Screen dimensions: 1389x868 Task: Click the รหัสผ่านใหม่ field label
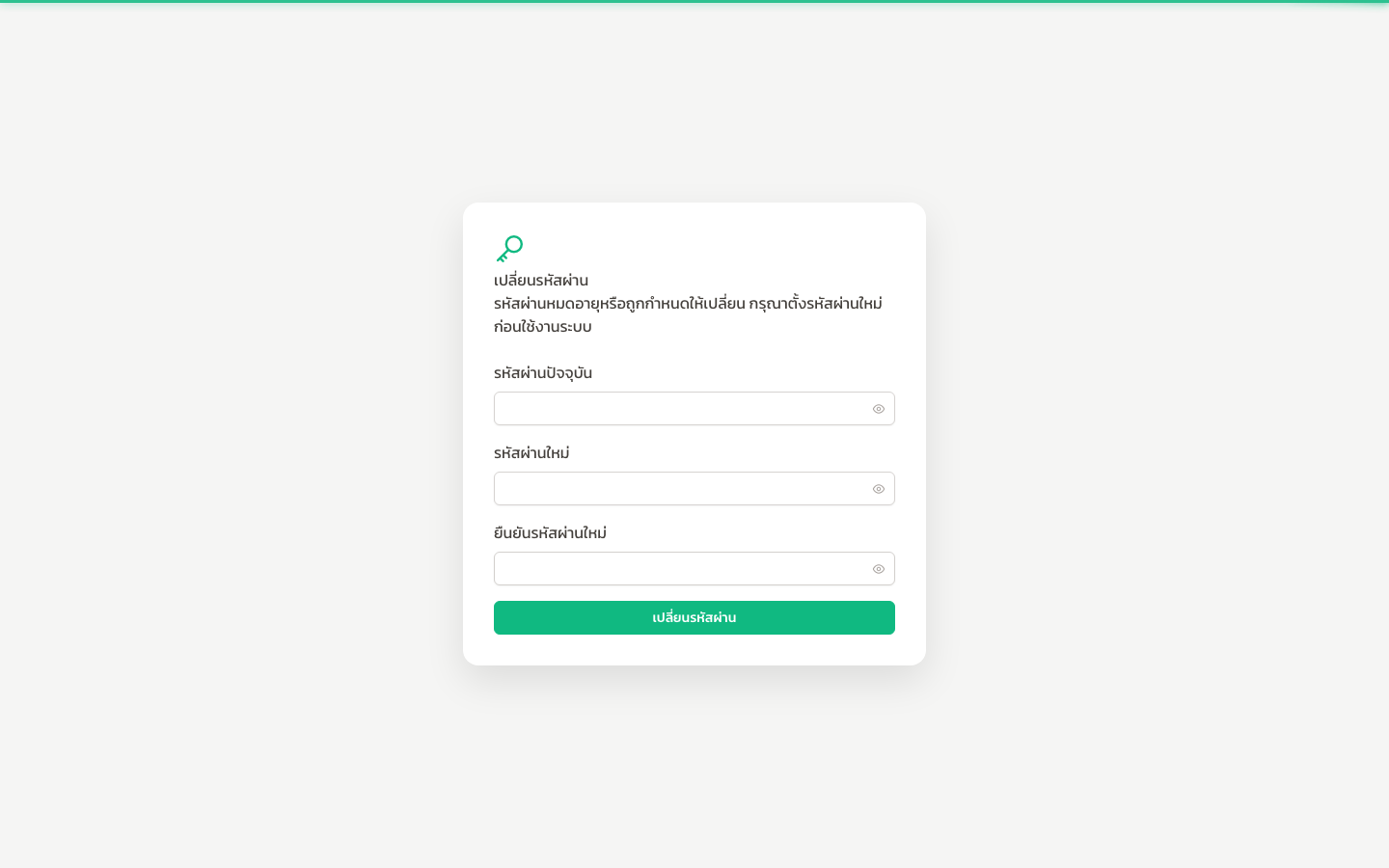[x=531, y=453]
